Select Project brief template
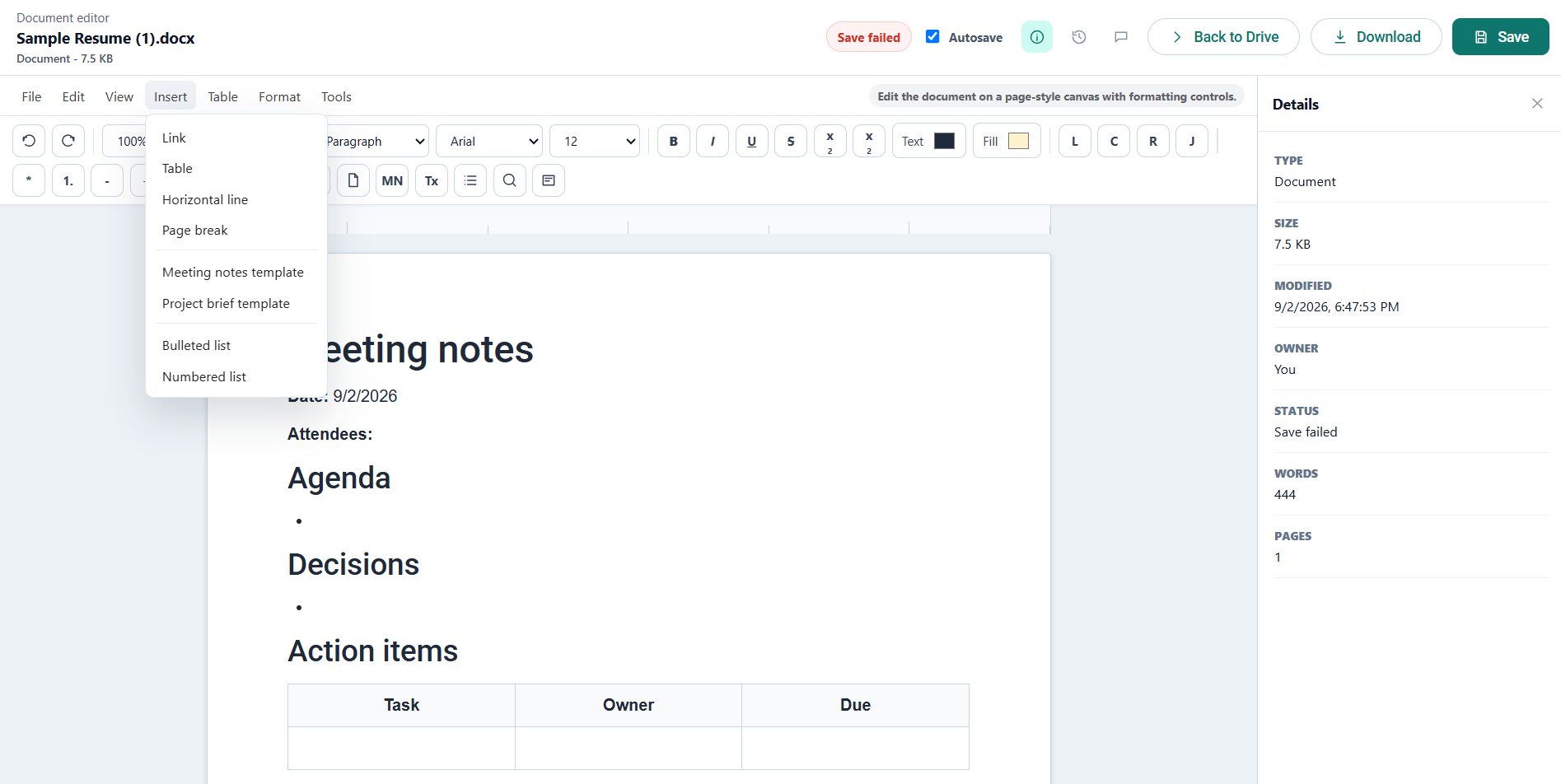Viewport: 1561px width, 784px height. pyautogui.click(x=236, y=303)
